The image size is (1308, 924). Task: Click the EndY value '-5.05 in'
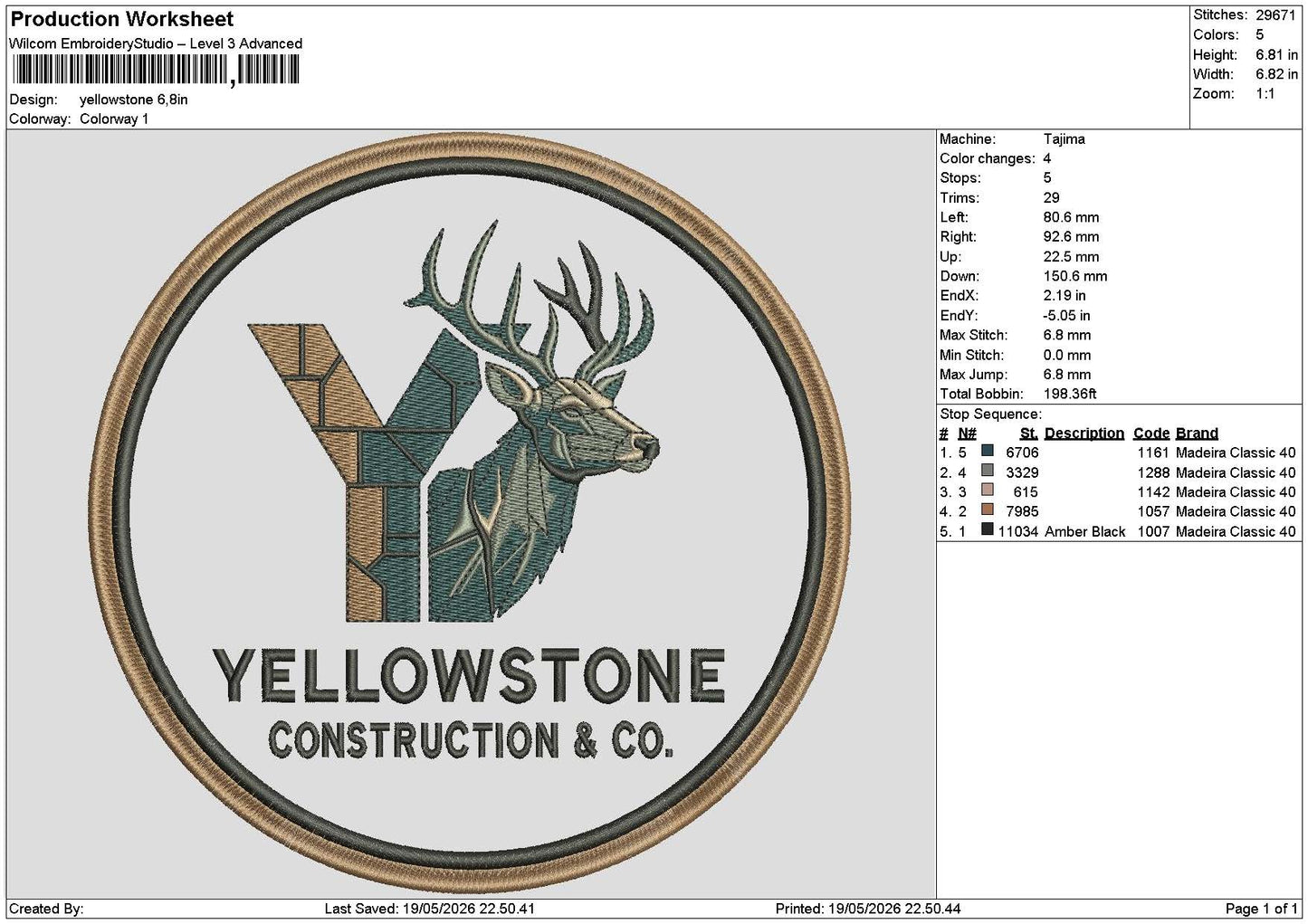coord(1066,316)
